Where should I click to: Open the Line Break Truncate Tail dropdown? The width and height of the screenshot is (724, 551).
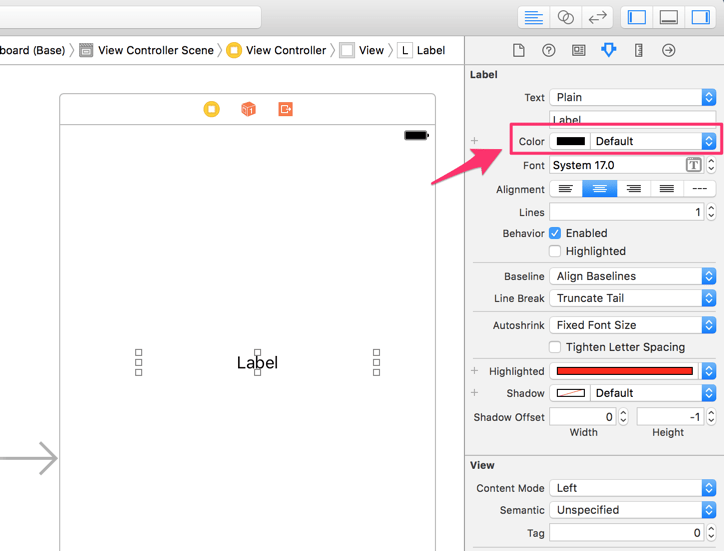(633, 298)
